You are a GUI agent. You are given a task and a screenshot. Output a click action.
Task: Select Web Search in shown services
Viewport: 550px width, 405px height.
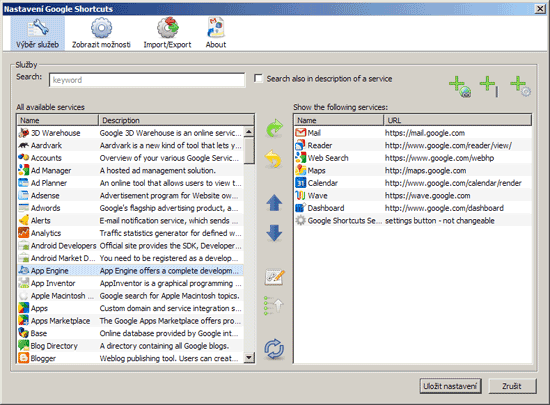point(413,158)
